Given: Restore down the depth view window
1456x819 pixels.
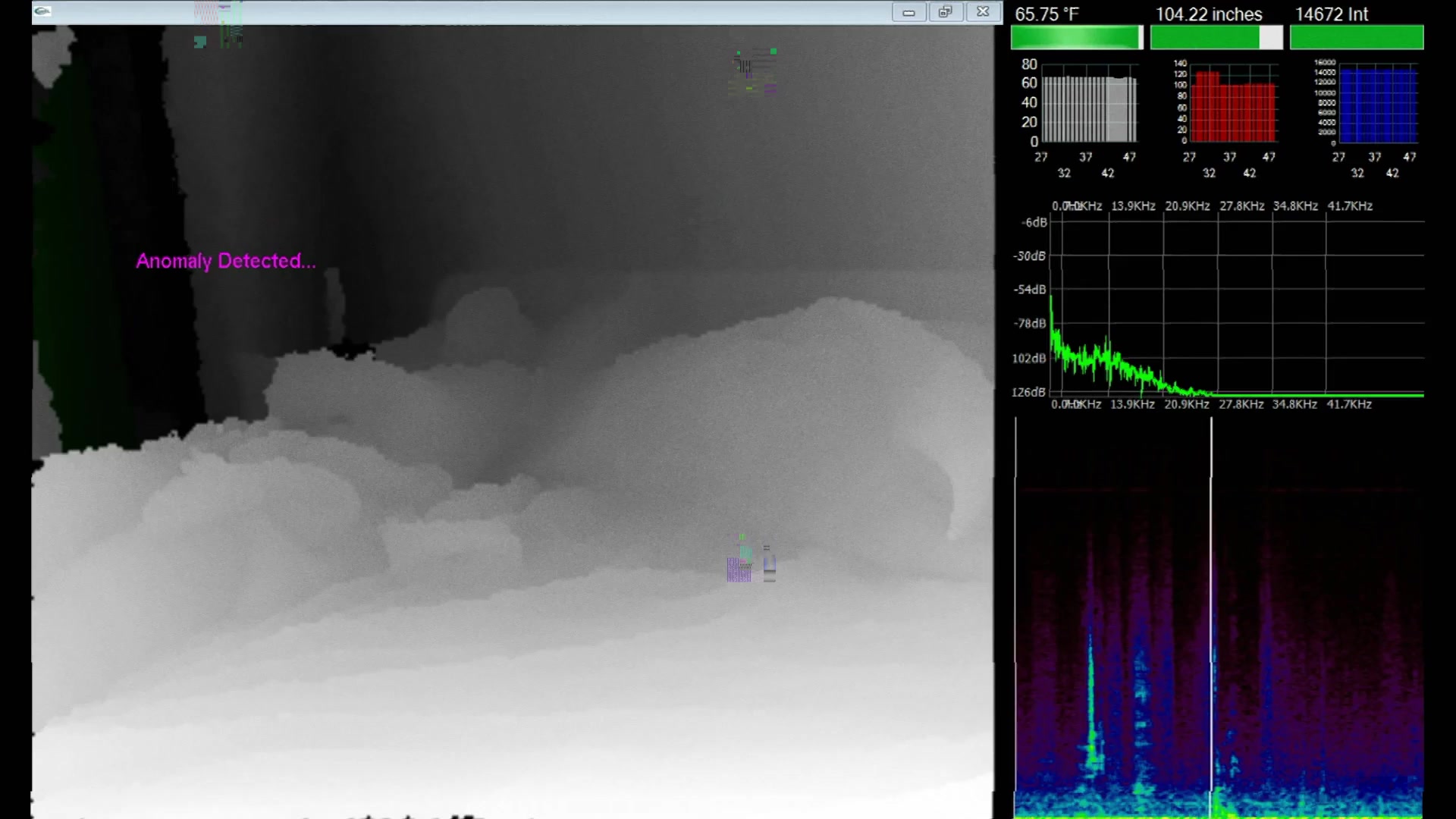Looking at the screenshot, I should pyautogui.click(x=945, y=12).
